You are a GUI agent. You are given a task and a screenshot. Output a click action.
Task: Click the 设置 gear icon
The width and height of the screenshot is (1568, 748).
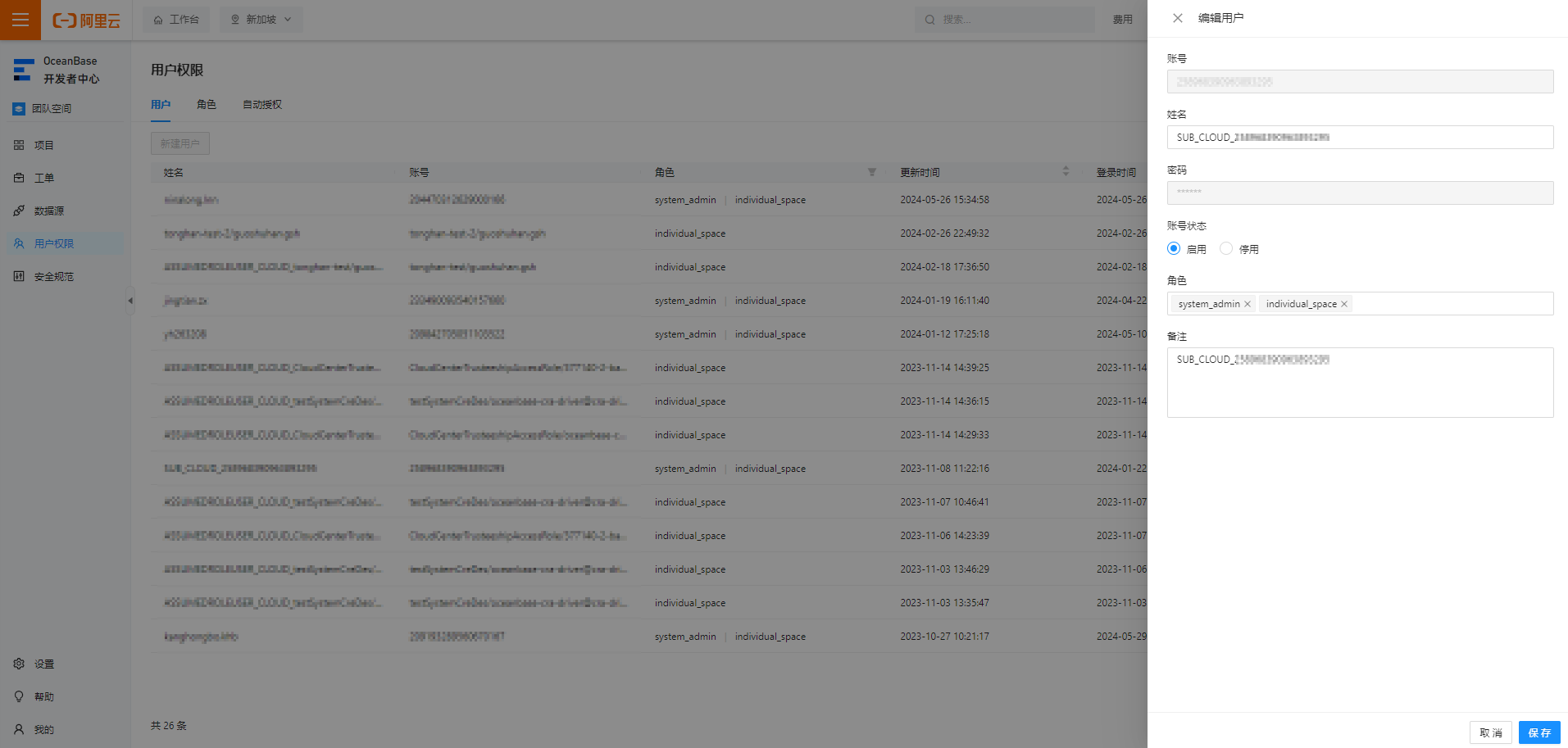(x=19, y=664)
